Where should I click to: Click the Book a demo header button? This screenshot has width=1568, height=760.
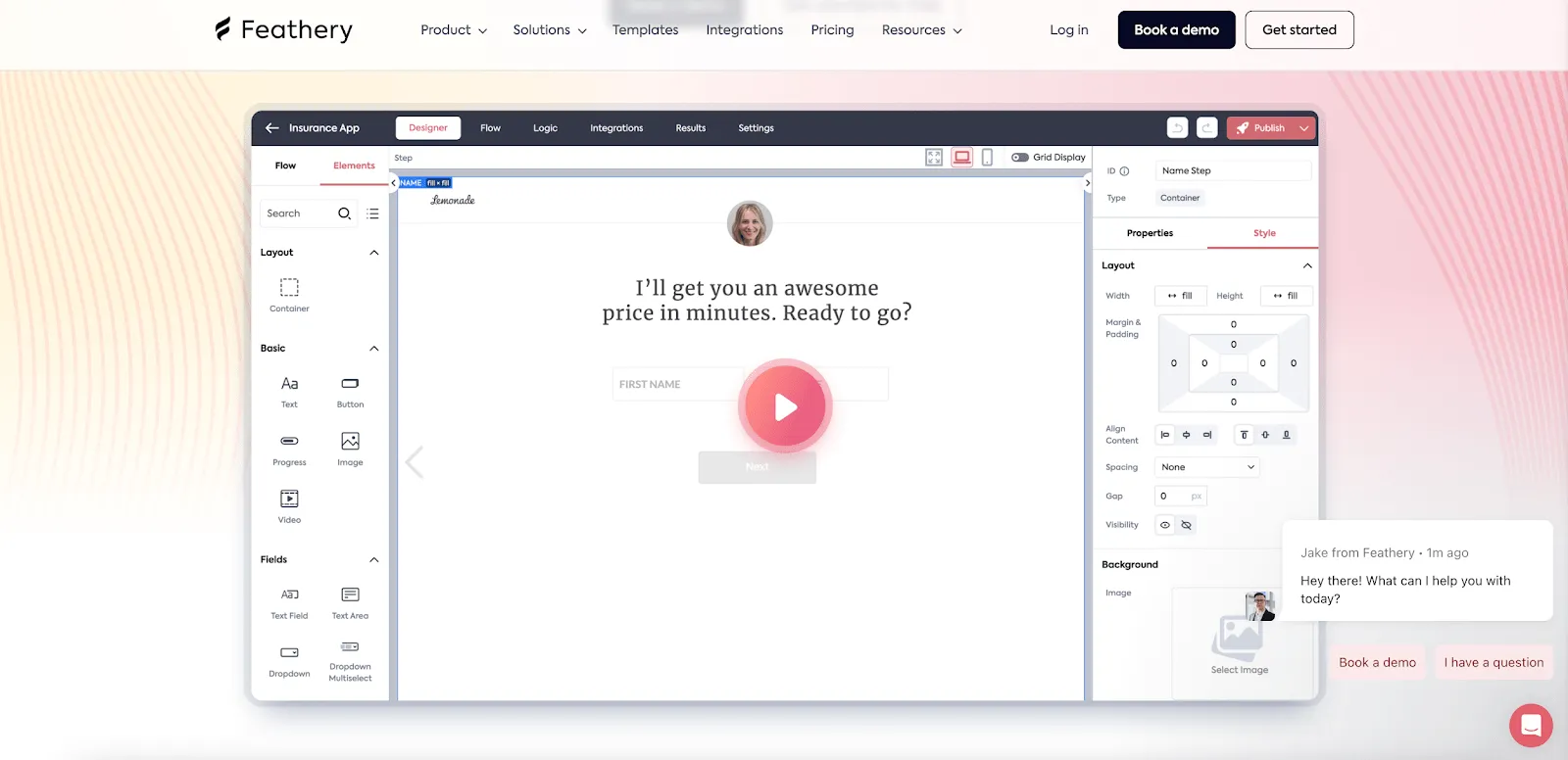coord(1176,30)
